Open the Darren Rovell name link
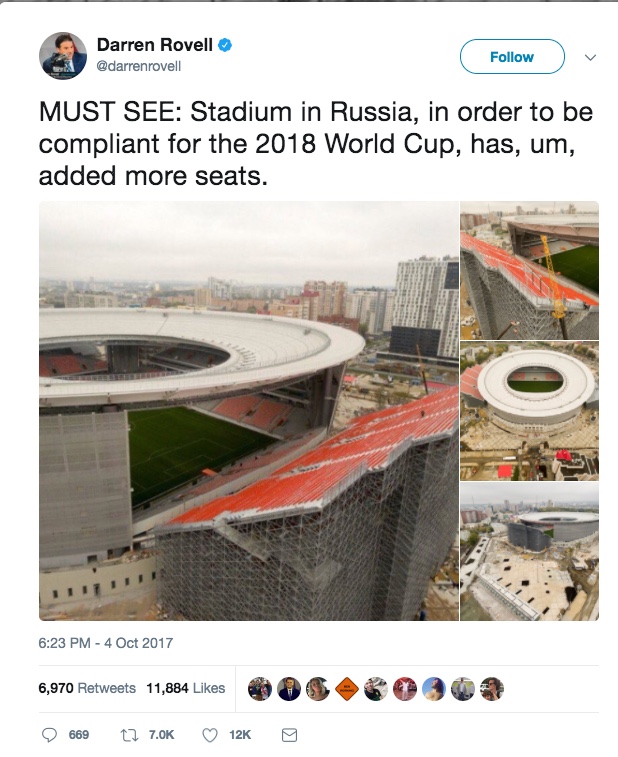Viewport: 618px width, 757px height. 156,45
